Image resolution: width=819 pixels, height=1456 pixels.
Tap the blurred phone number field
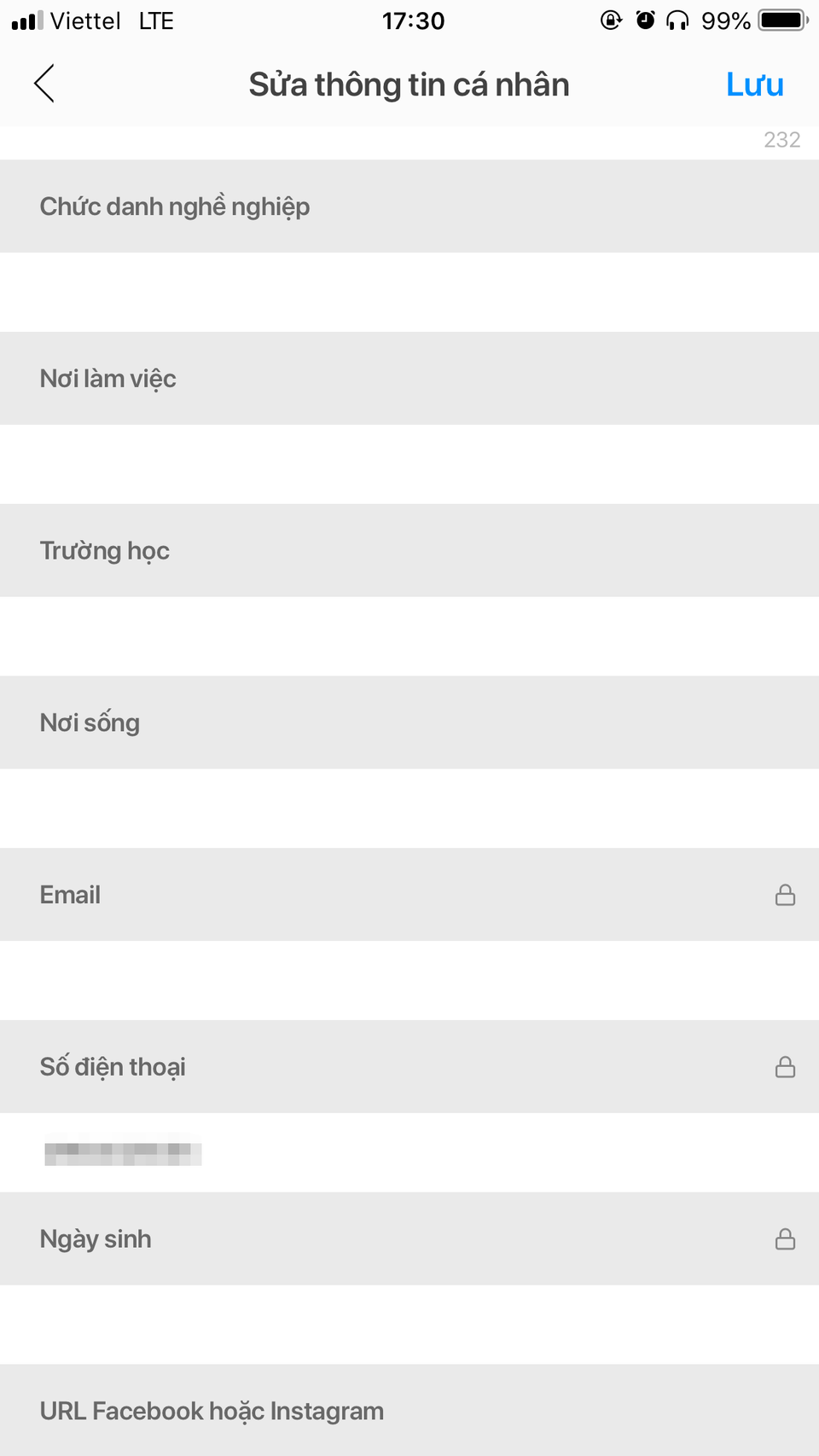tap(124, 1153)
